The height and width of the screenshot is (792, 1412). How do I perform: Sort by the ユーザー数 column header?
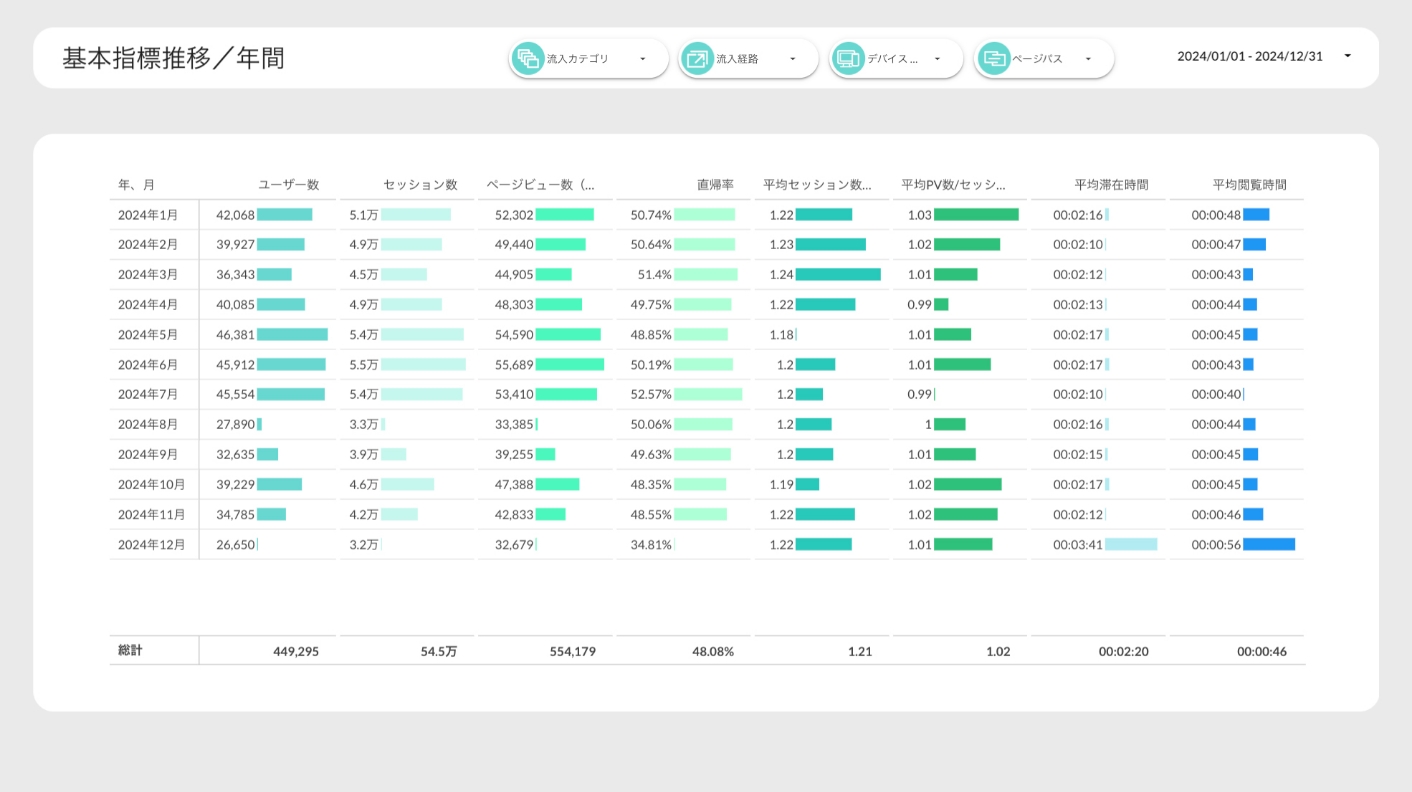288,185
